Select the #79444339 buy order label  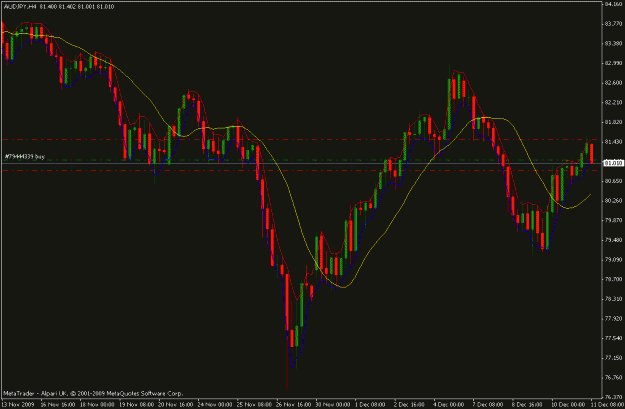[x=24, y=157]
